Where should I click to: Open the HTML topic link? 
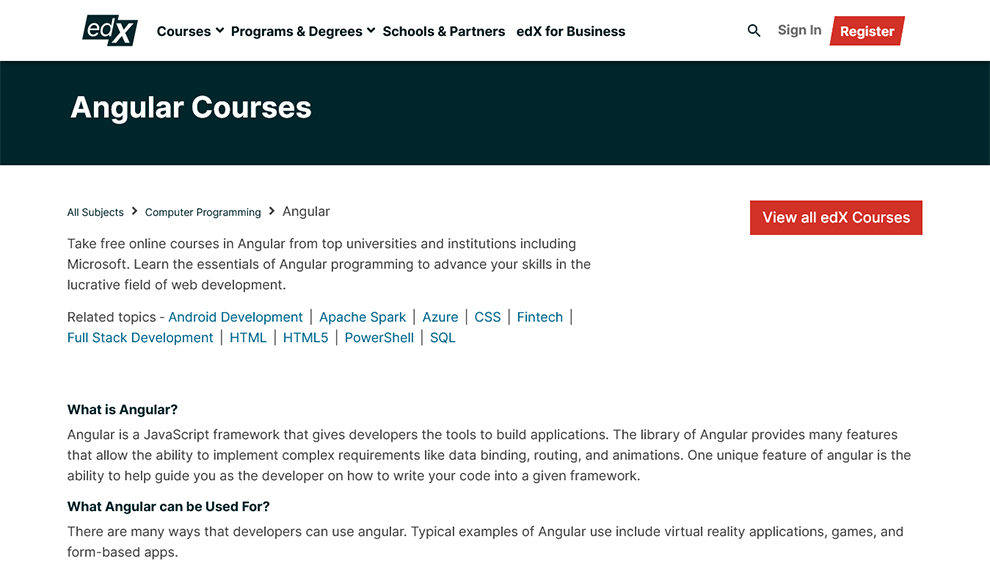click(248, 338)
